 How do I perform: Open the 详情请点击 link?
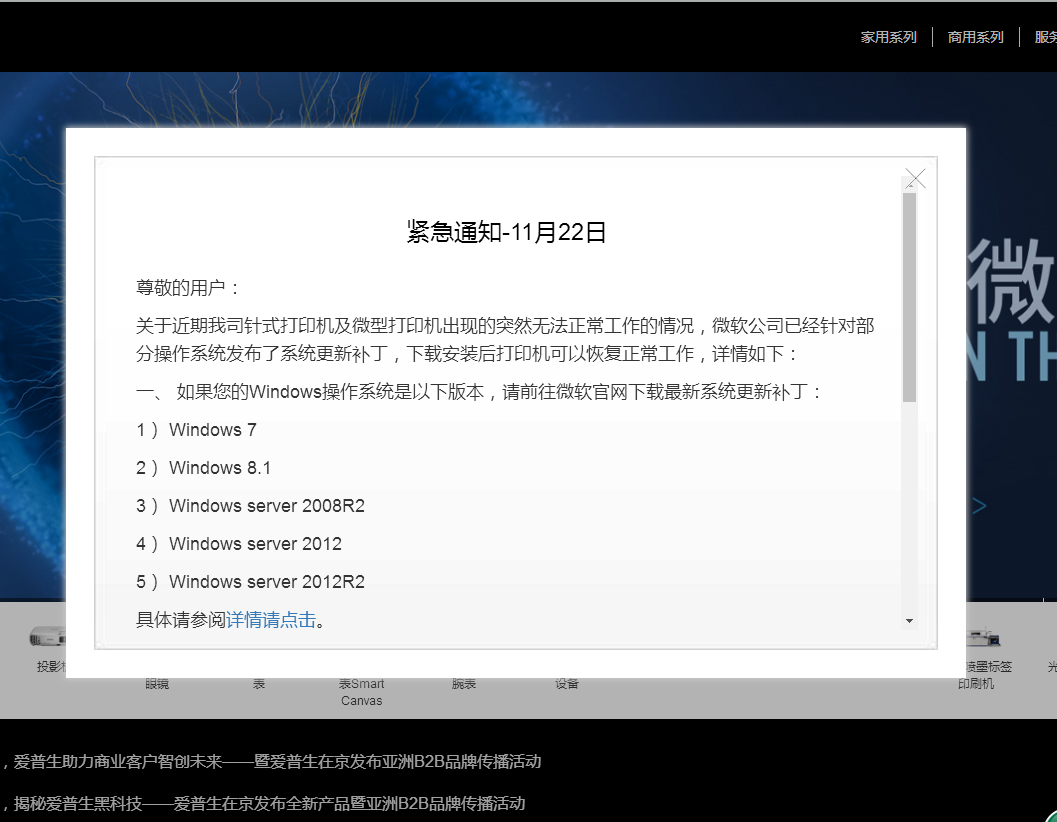(271, 620)
